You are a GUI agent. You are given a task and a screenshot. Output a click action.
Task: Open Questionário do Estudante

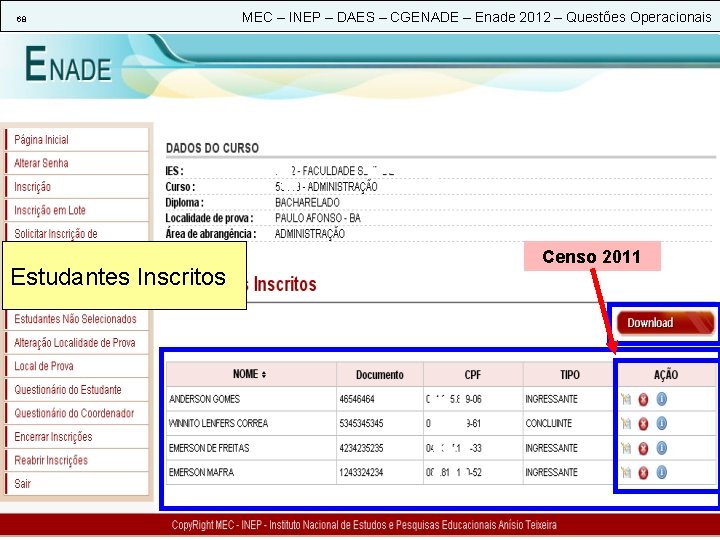[68, 390]
